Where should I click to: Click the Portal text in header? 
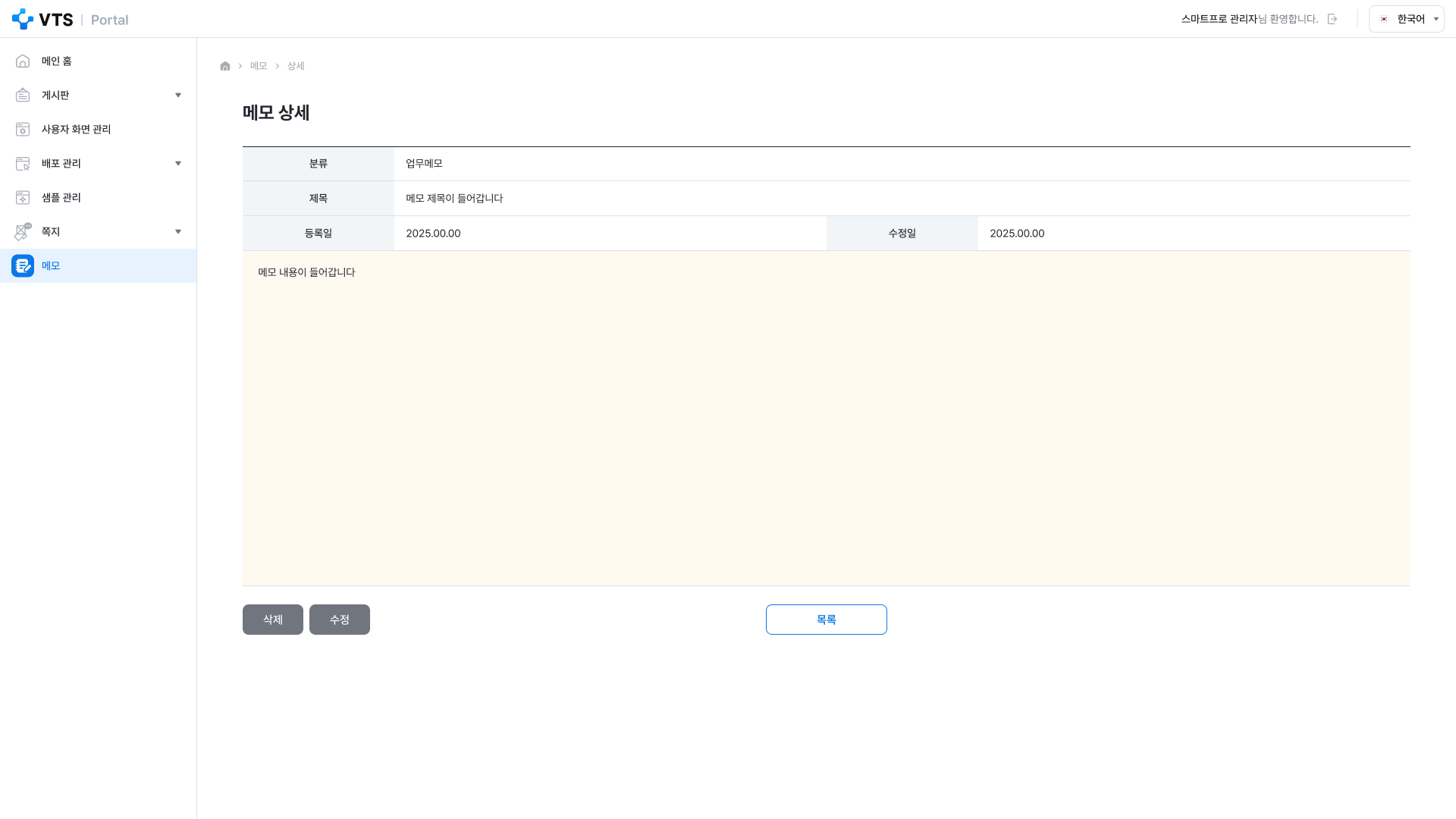pos(109,20)
